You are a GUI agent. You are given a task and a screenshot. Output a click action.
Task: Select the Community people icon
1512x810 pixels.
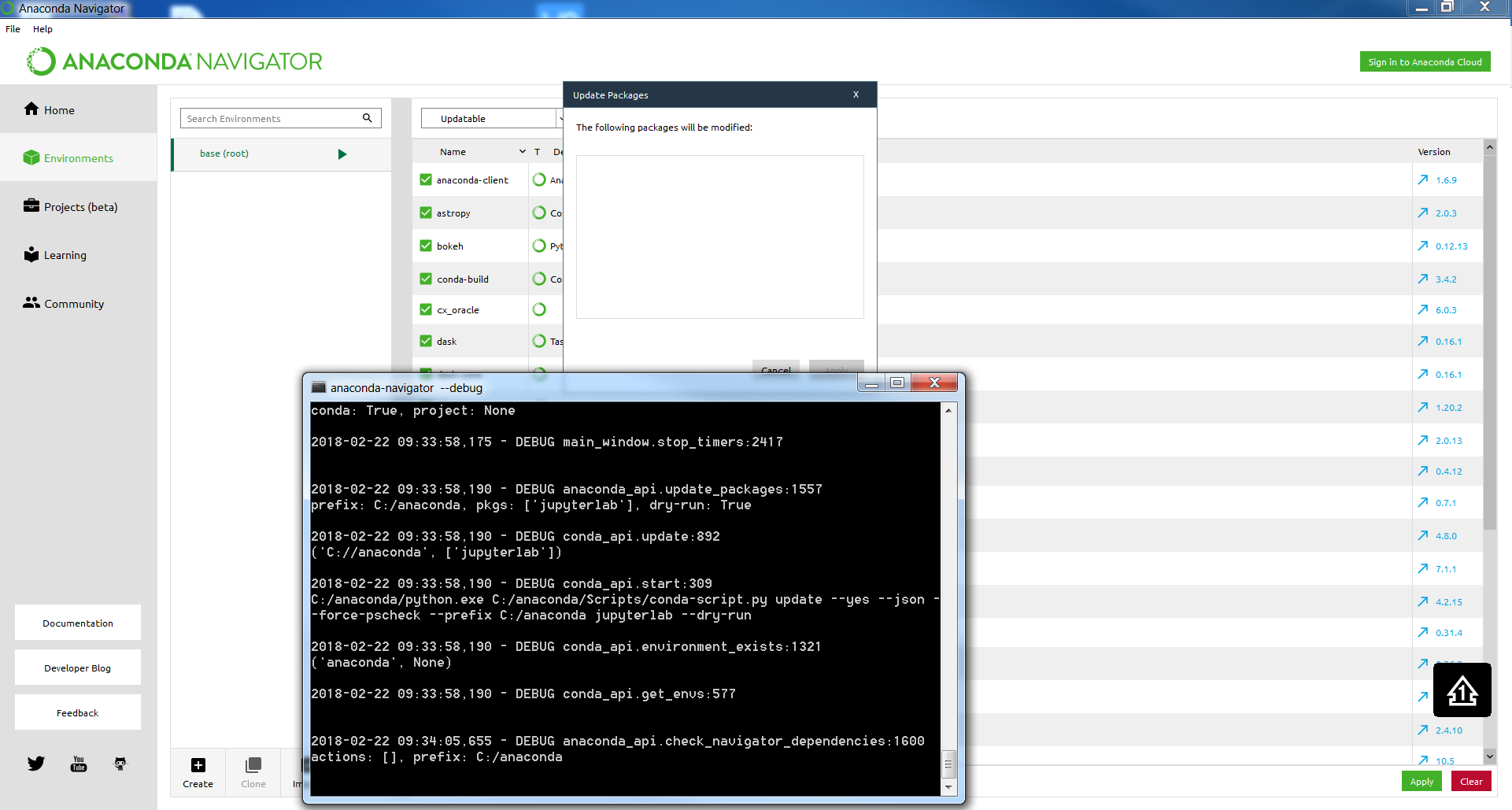tap(31, 303)
